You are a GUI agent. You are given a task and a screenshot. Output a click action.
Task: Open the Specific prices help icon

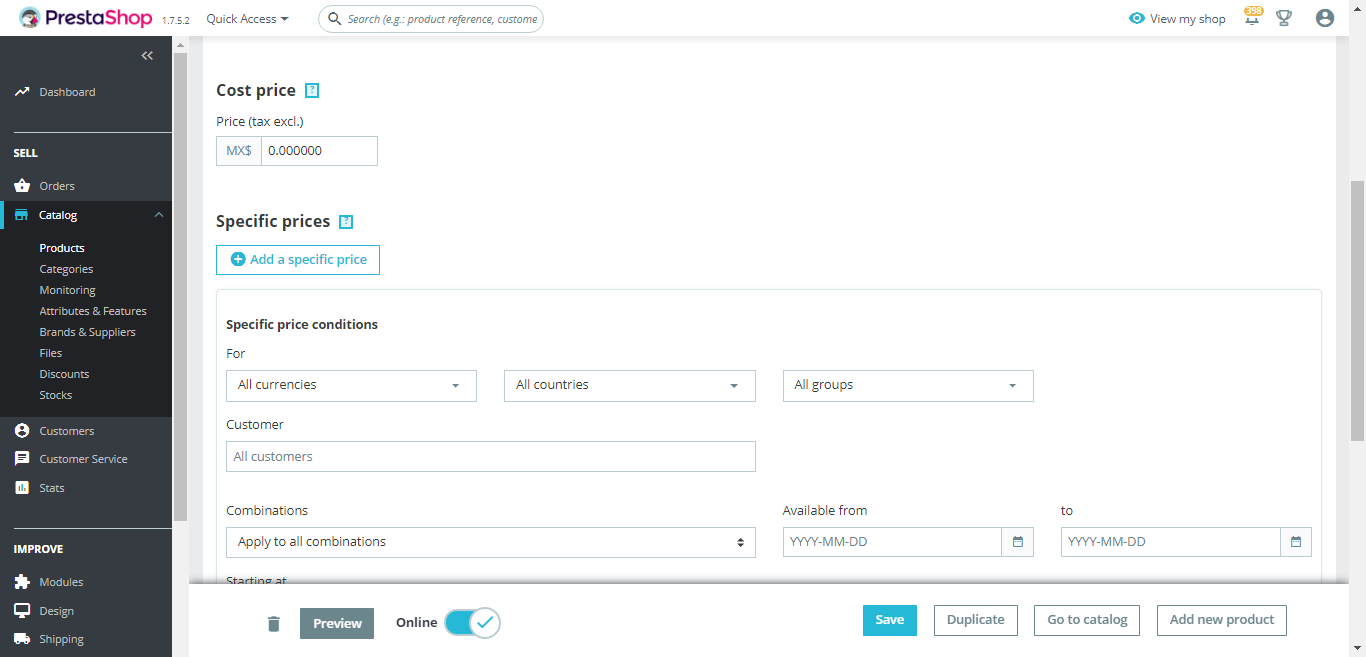pos(346,222)
